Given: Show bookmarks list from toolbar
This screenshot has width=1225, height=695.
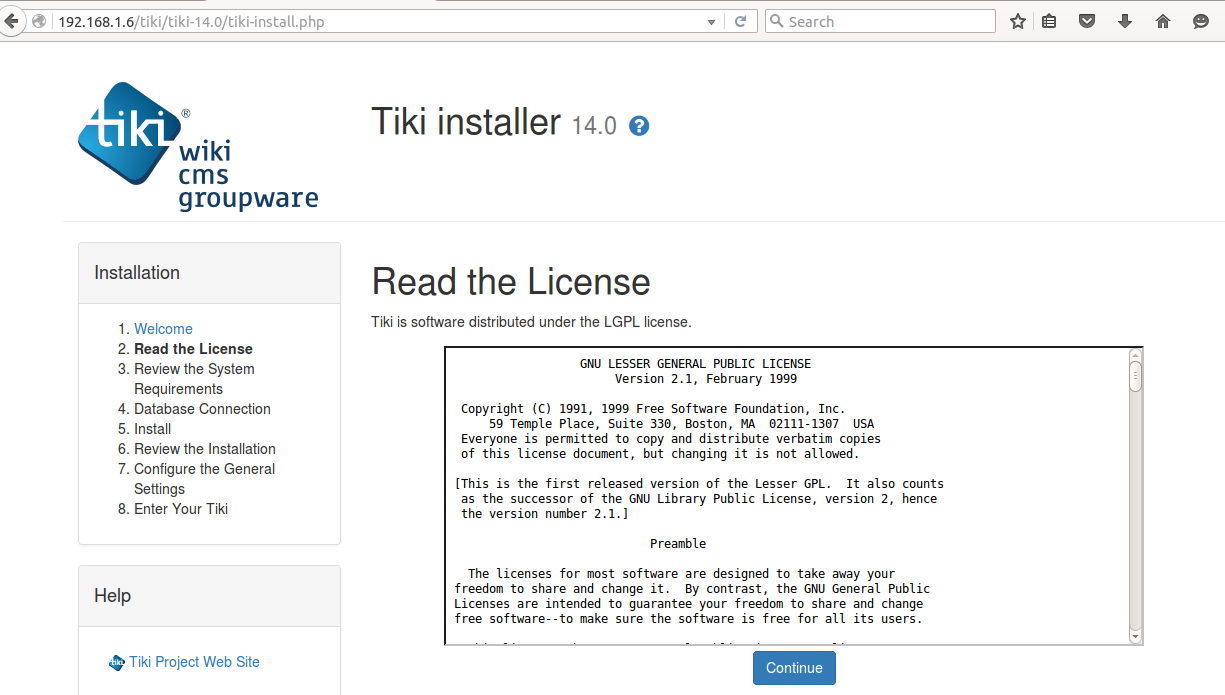Looking at the screenshot, I should tap(1049, 21).
